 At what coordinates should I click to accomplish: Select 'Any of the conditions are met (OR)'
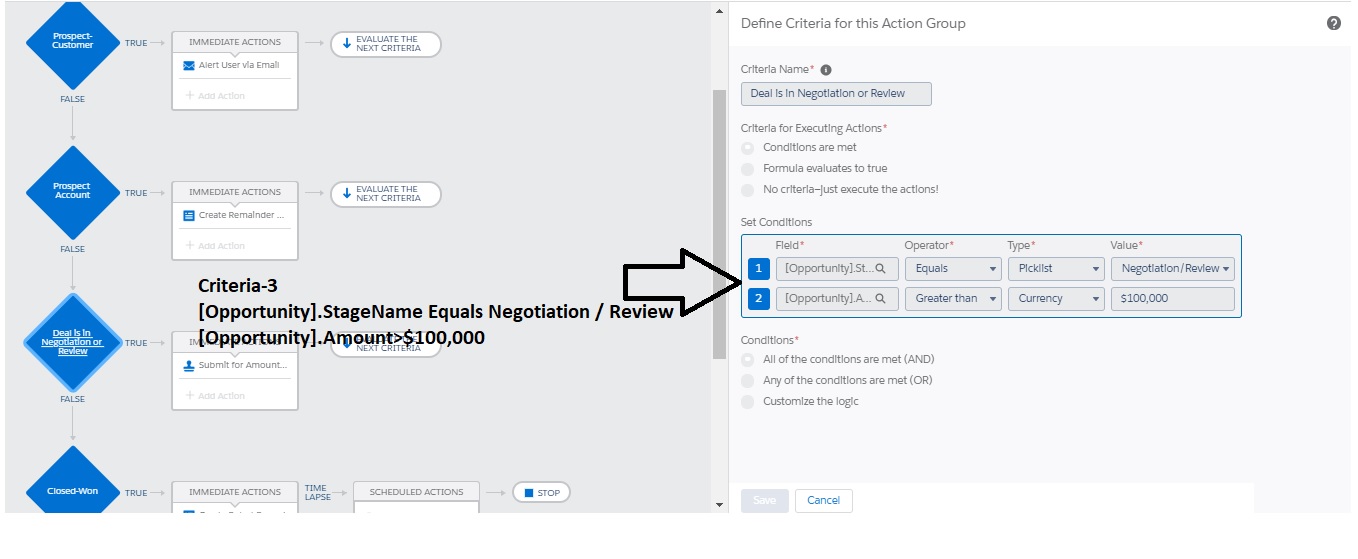748,381
